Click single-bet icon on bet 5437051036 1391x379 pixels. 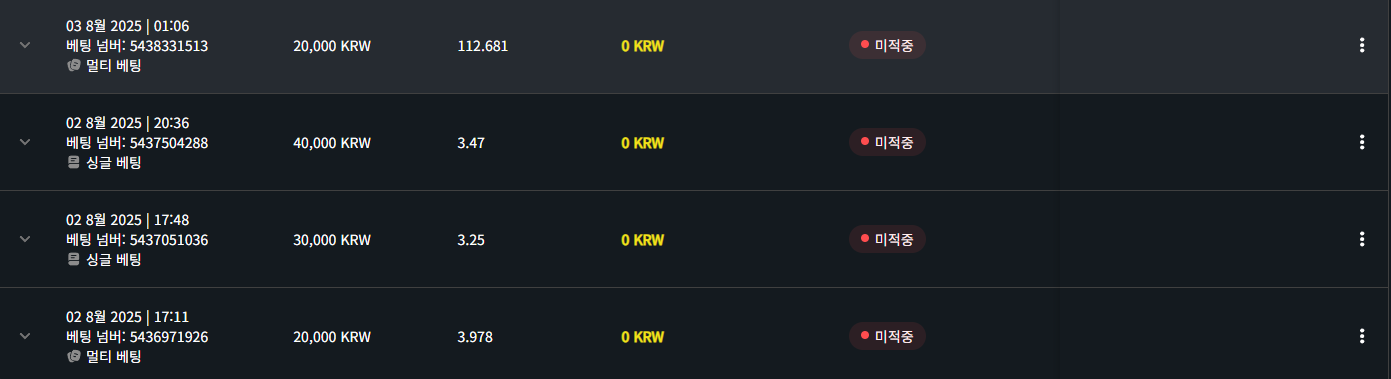[73, 259]
